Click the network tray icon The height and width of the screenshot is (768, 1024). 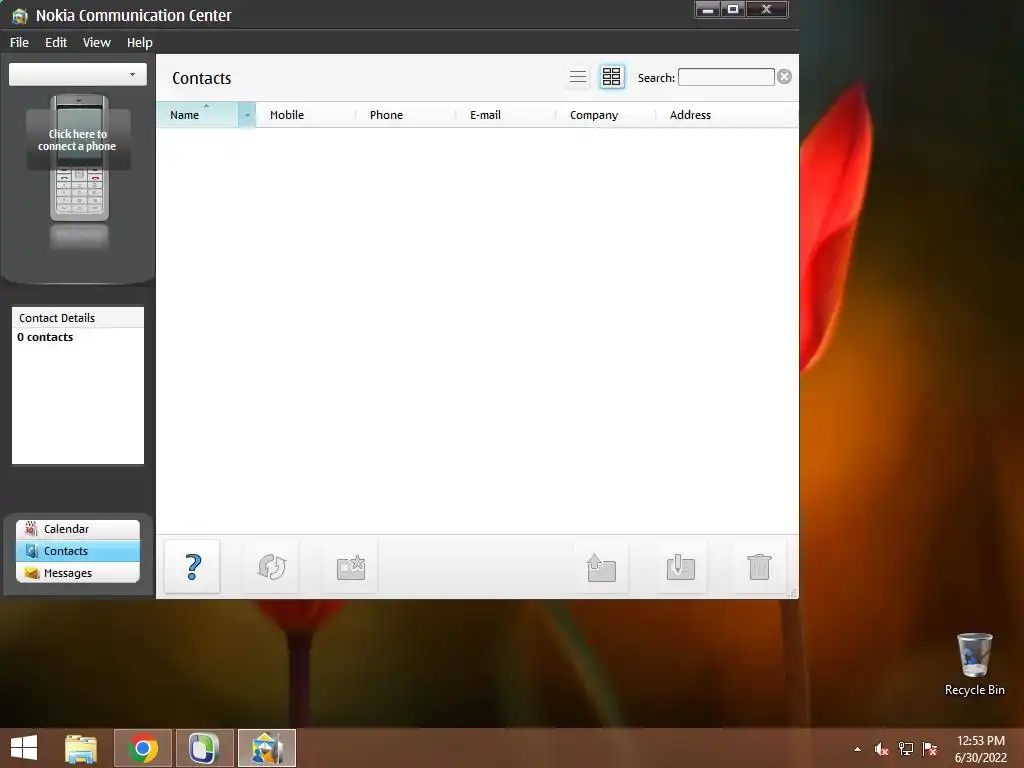pos(906,749)
